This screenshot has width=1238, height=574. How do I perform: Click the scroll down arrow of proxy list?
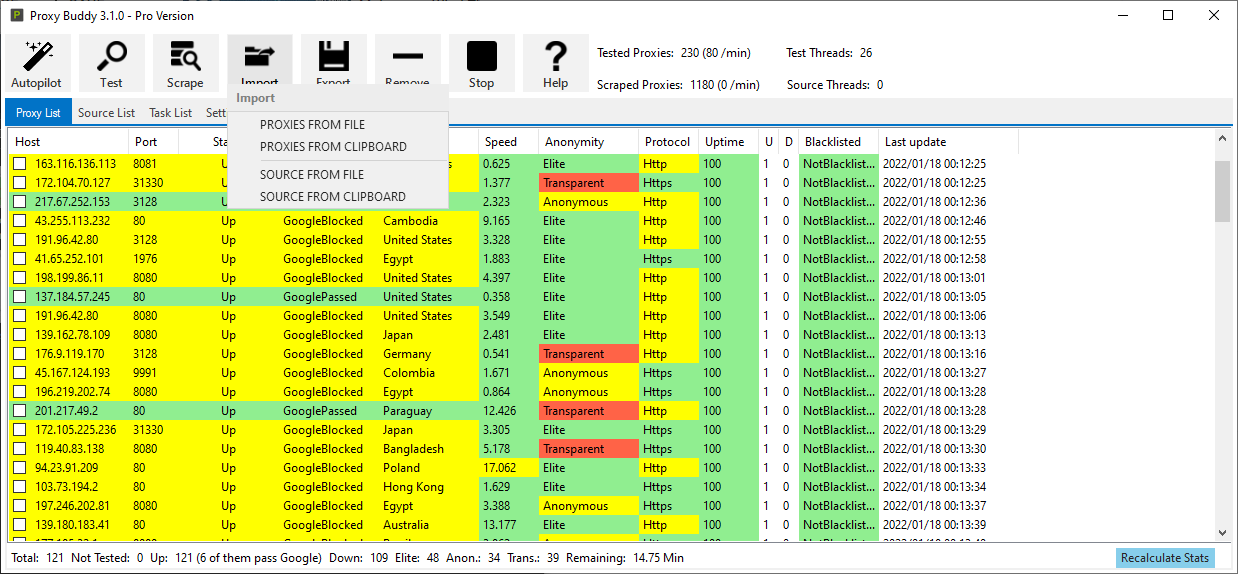click(x=1222, y=534)
